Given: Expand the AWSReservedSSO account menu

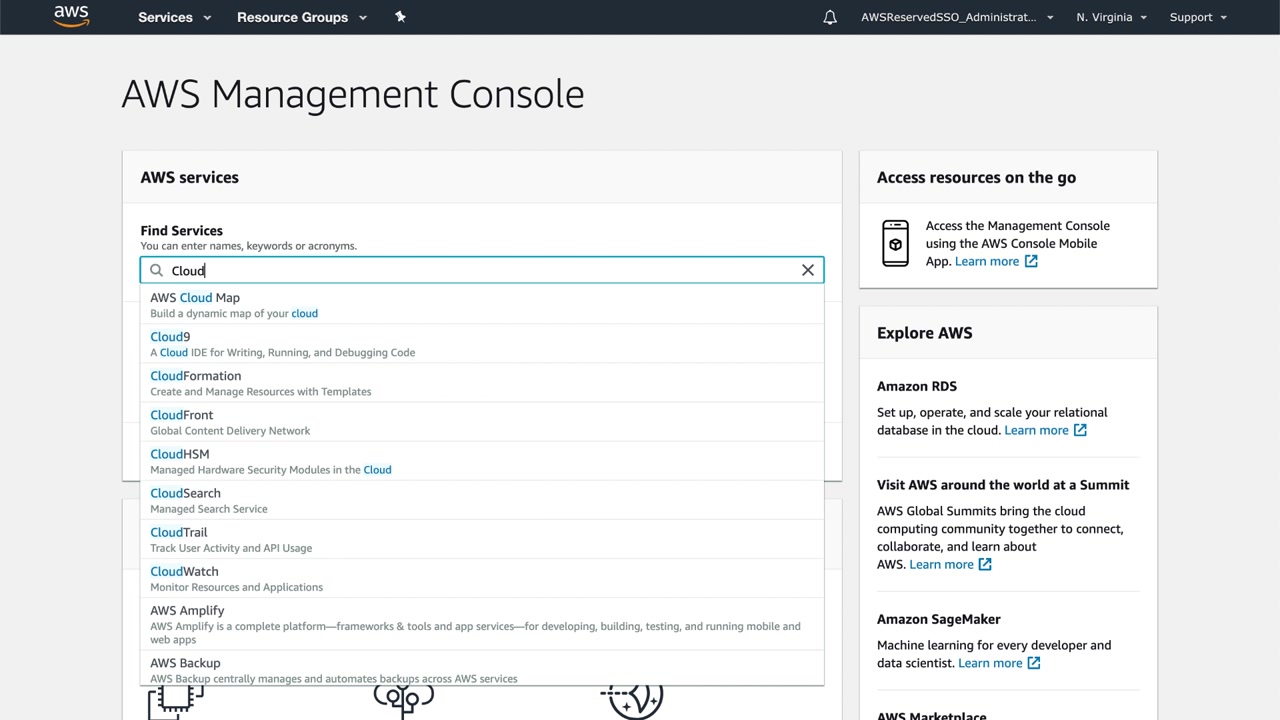Looking at the screenshot, I should click(x=957, y=17).
